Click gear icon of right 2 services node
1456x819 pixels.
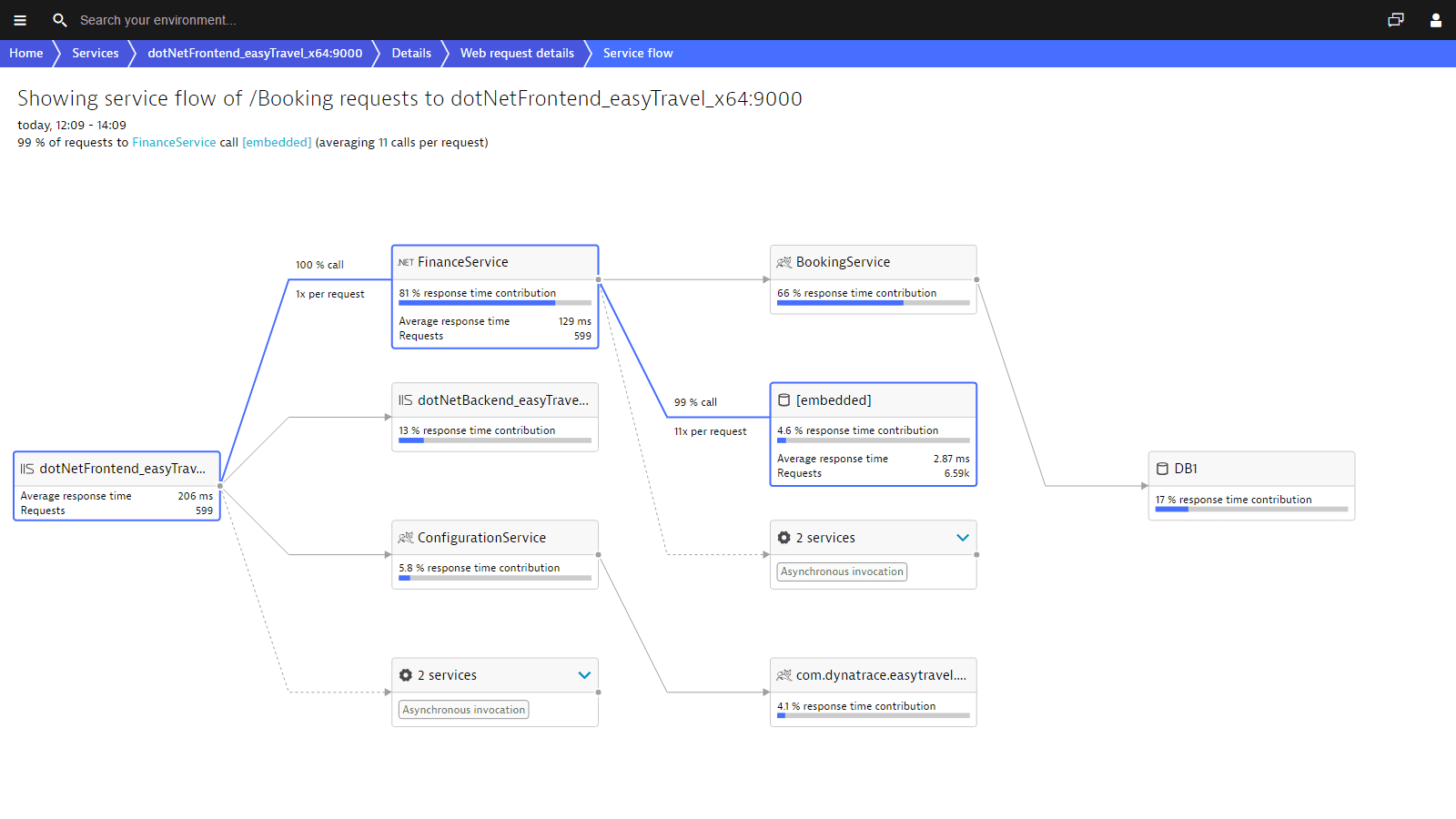[784, 538]
